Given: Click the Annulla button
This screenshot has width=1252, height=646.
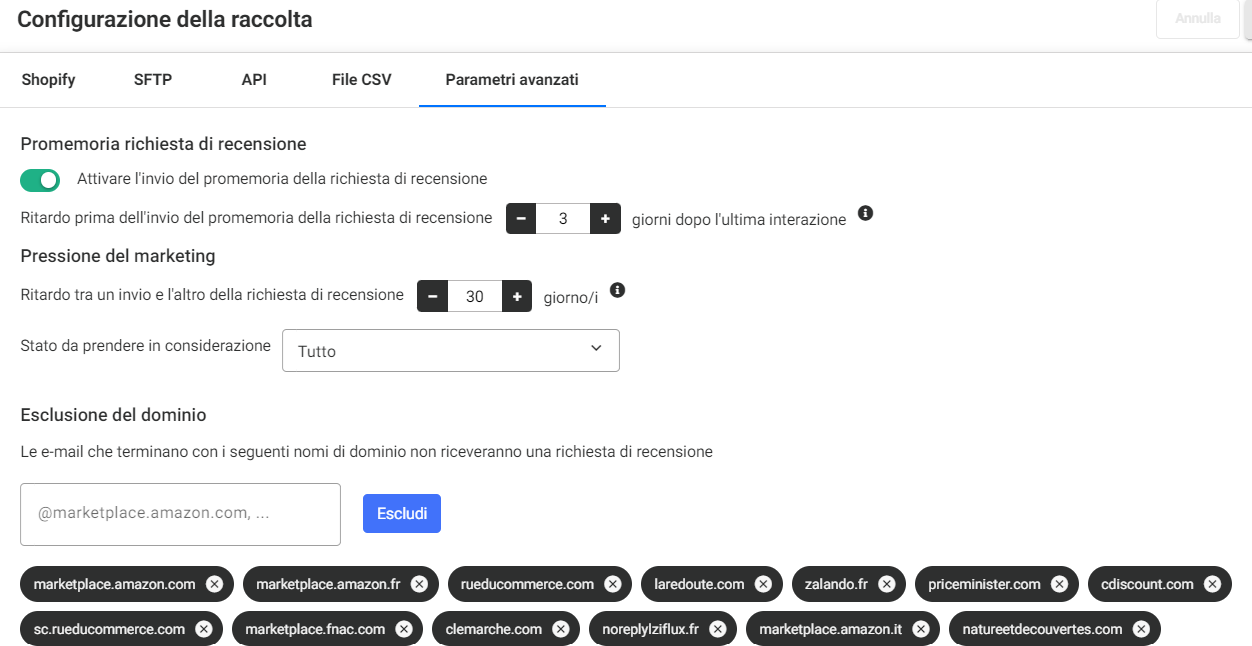Looking at the screenshot, I should (x=1198, y=18).
